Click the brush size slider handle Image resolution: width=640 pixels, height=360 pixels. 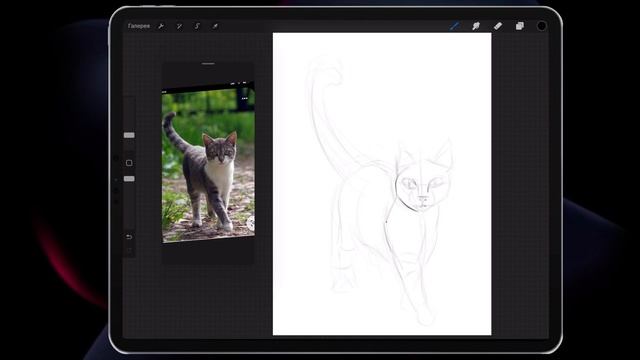coord(129,135)
